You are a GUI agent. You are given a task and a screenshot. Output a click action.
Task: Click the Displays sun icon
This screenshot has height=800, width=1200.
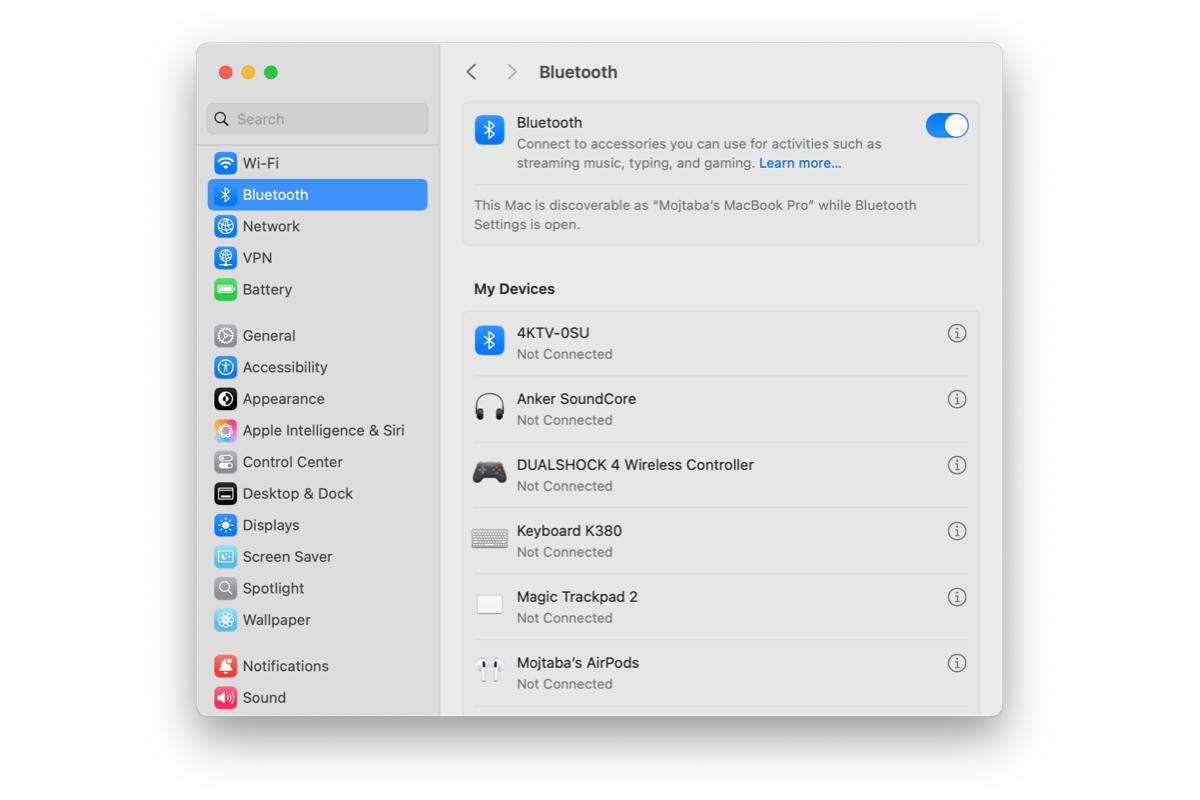(x=226, y=525)
